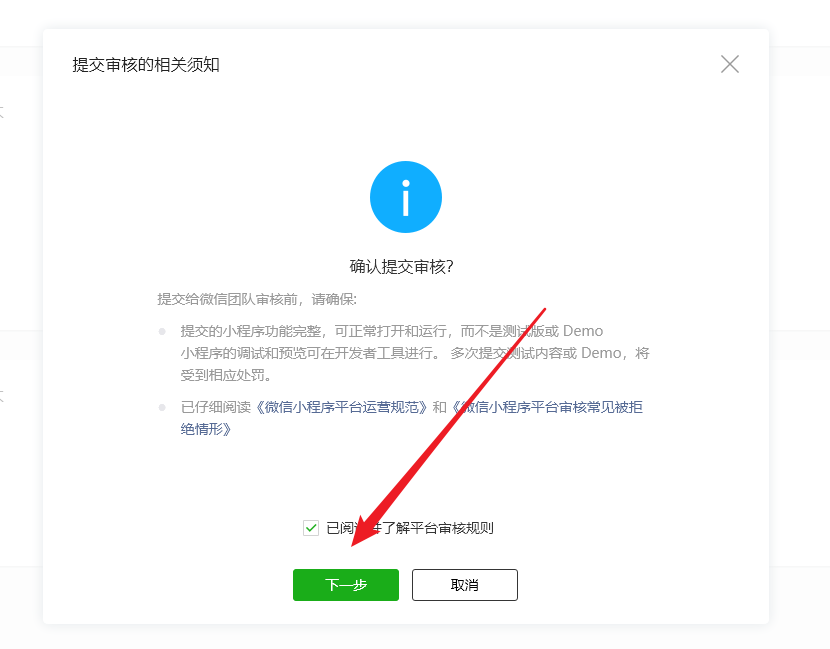Click the 确认提交审核? heading
The width and height of the screenshot is (830, 649).
click(401, 266)
